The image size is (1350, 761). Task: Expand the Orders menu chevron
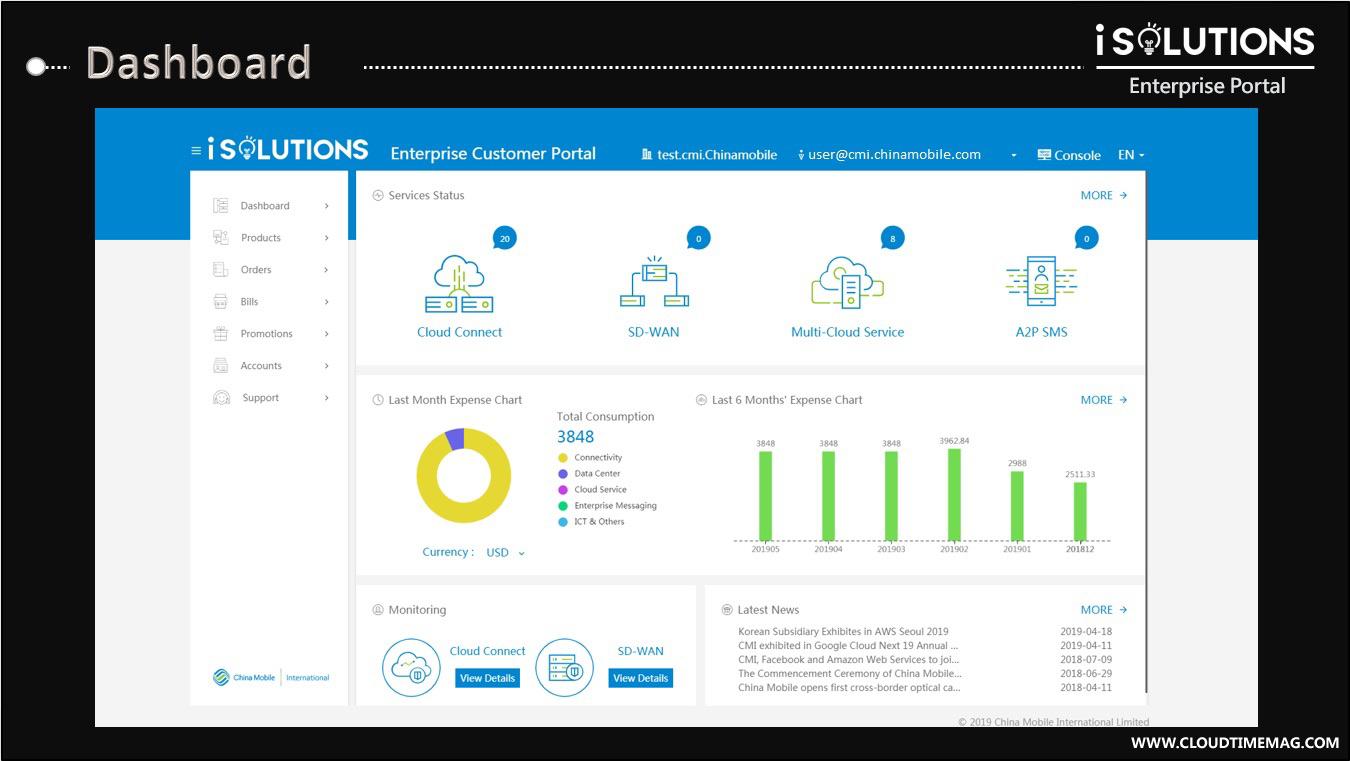326,270
